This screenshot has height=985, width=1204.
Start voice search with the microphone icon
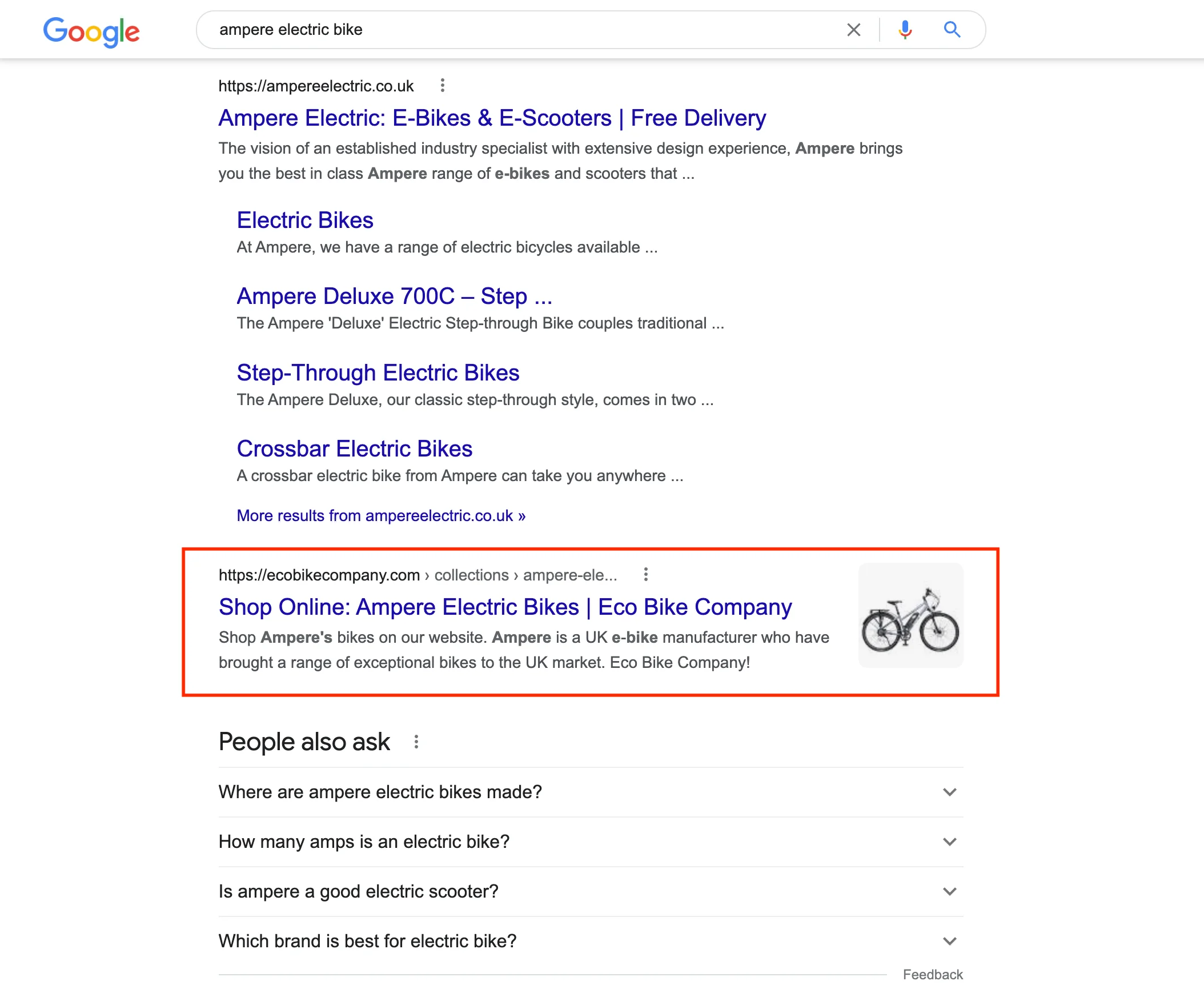pyautogui.click(x=905, y=30)
